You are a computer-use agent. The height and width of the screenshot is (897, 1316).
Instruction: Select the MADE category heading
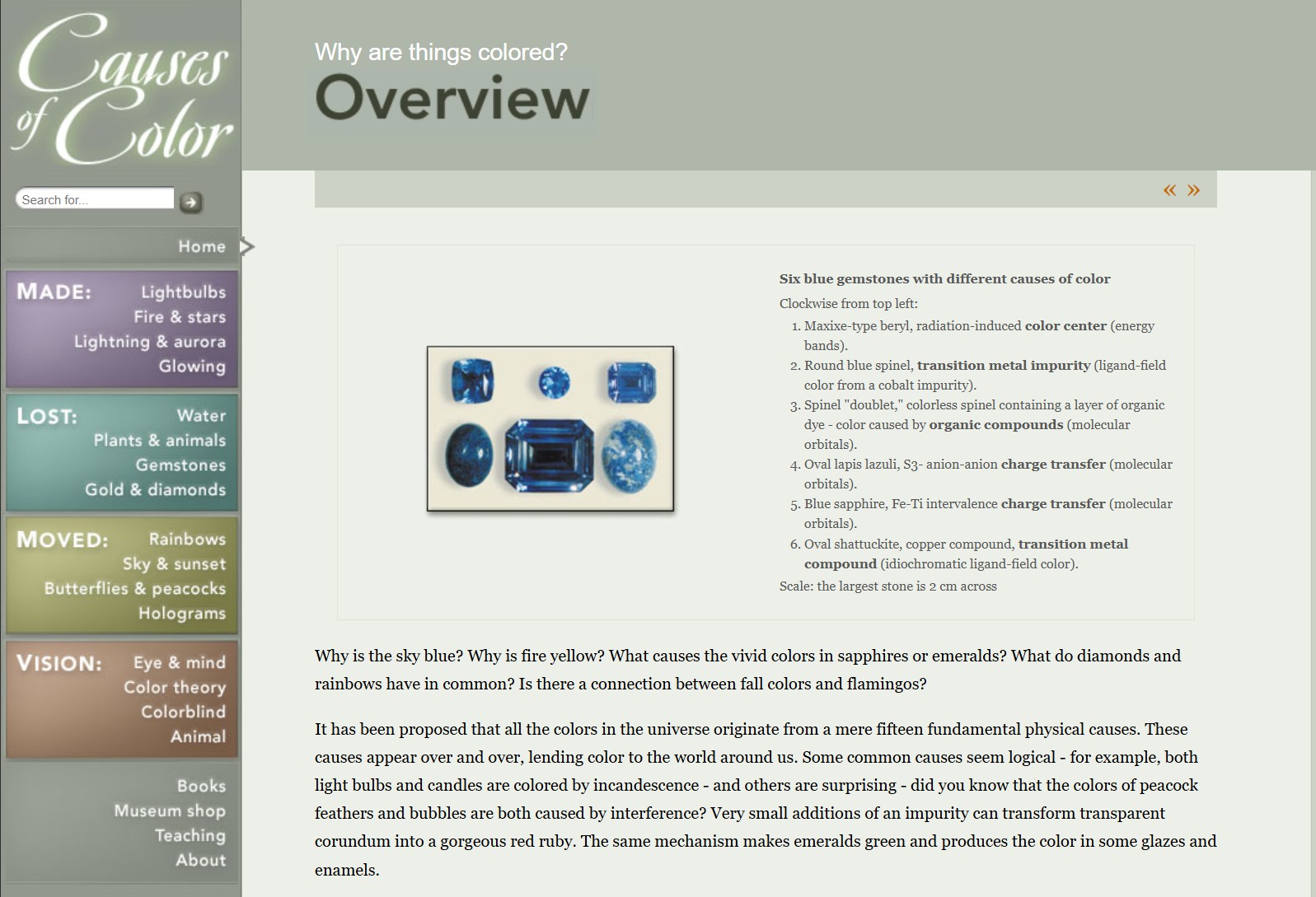(x=54, y=292)
